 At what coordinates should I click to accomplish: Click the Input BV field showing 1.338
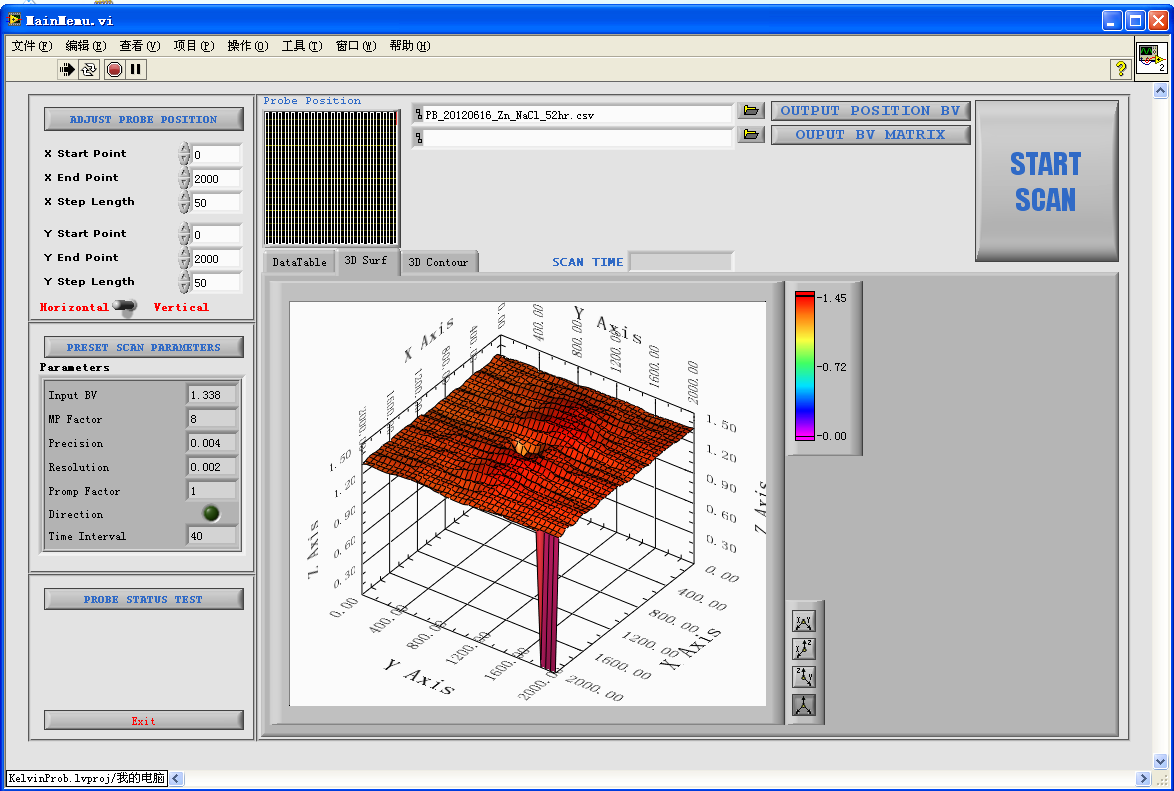pyautogui.click(x=212, y=395)
